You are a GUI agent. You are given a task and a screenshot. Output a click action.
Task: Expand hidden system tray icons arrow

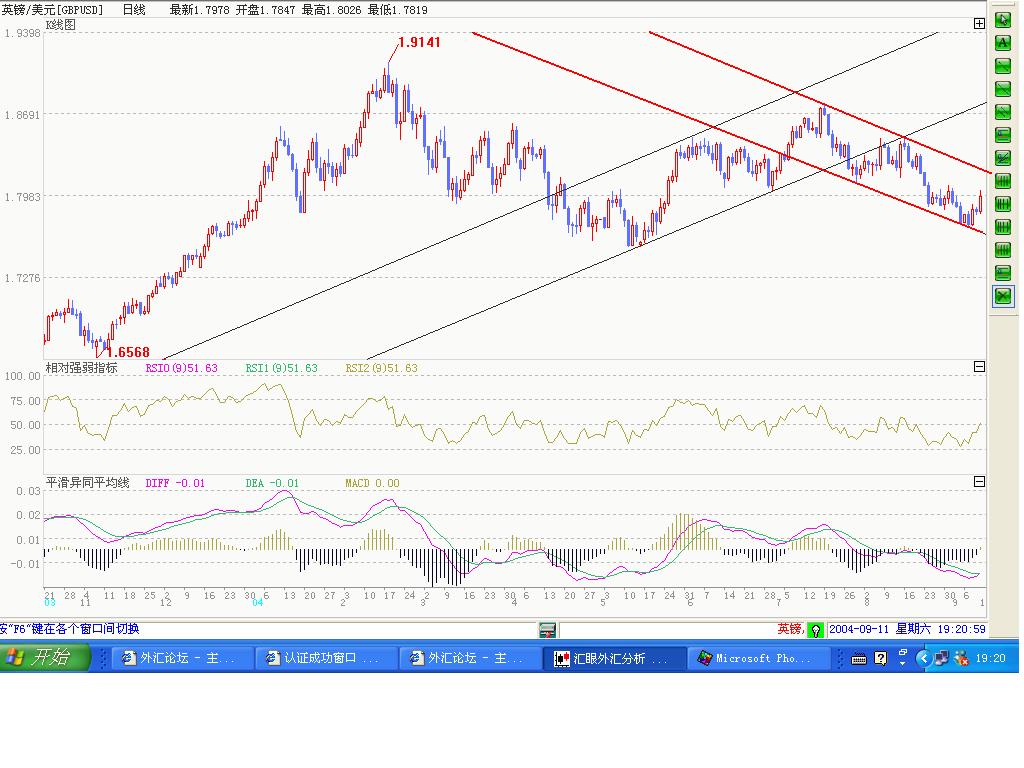point(923,658)
